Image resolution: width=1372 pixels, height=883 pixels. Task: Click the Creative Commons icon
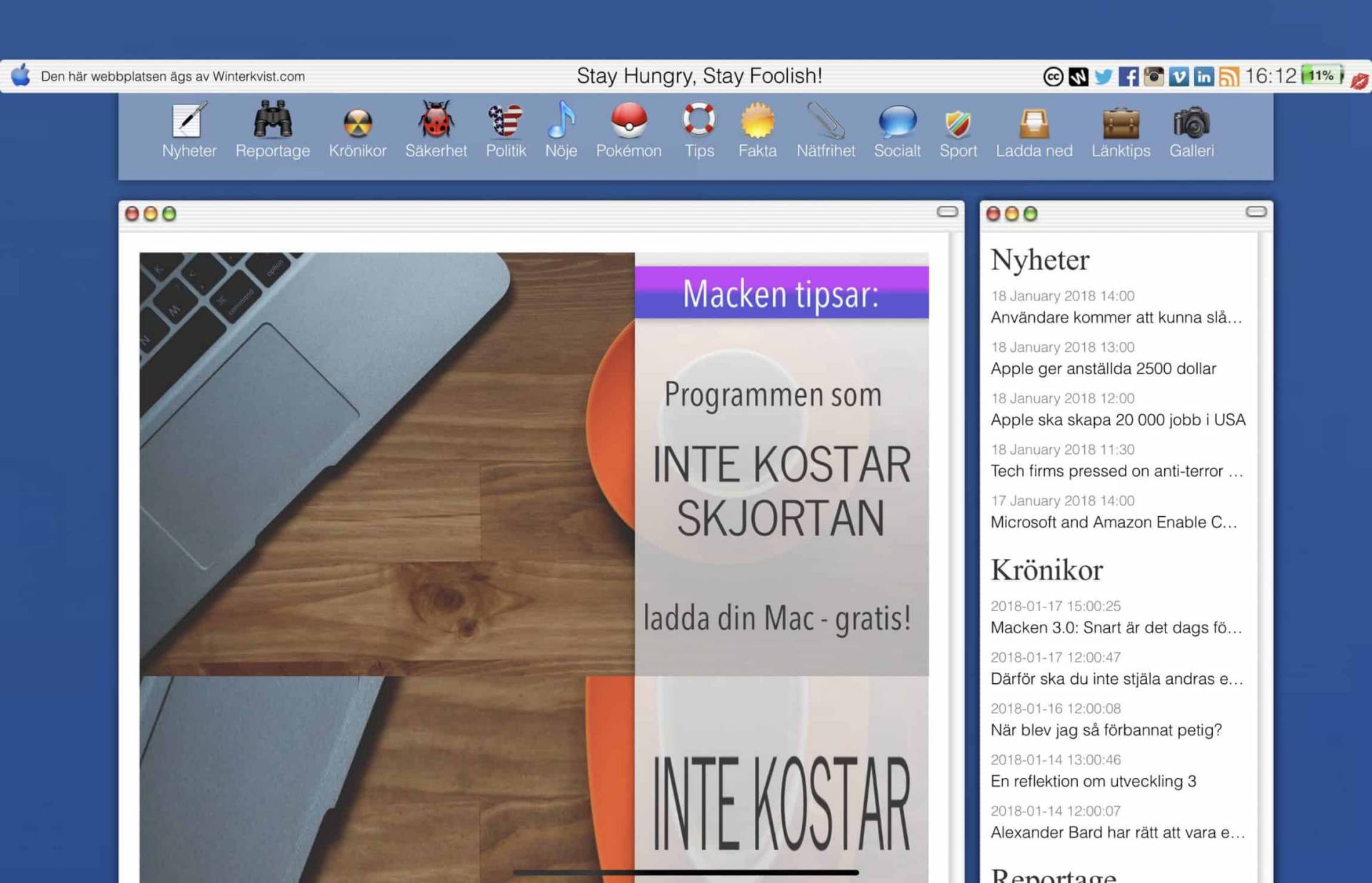pos(1053,76)
